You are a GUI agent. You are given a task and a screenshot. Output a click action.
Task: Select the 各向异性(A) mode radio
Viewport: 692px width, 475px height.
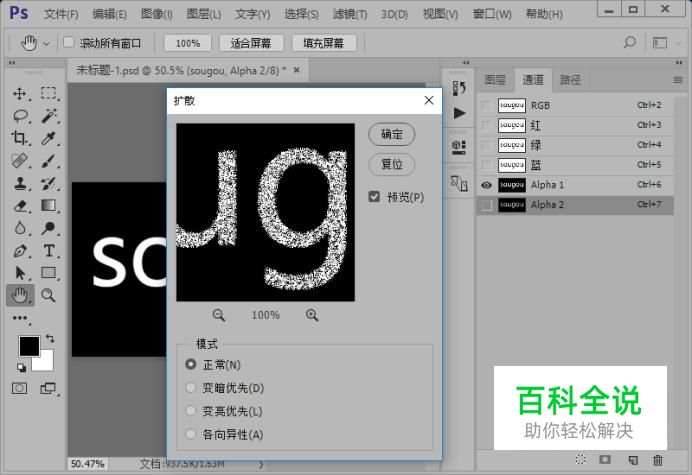click(x=191, y=434)
